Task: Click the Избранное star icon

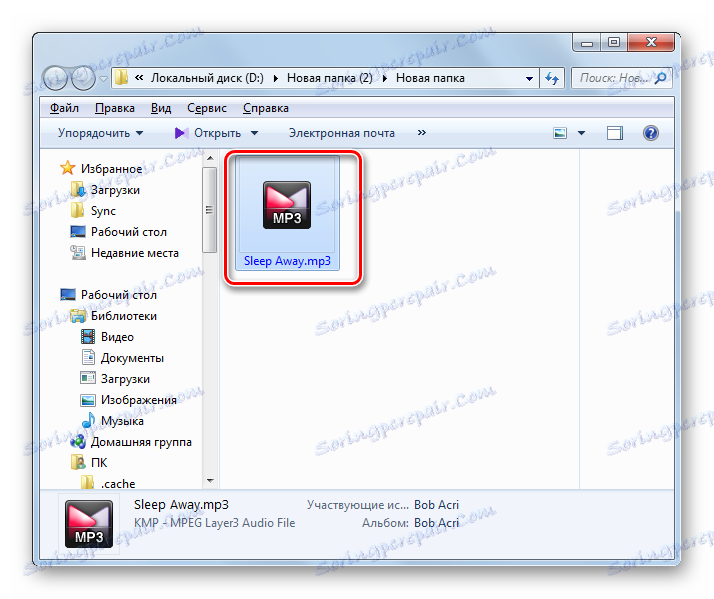Action: pyautogui.click(x=67, y=168)
